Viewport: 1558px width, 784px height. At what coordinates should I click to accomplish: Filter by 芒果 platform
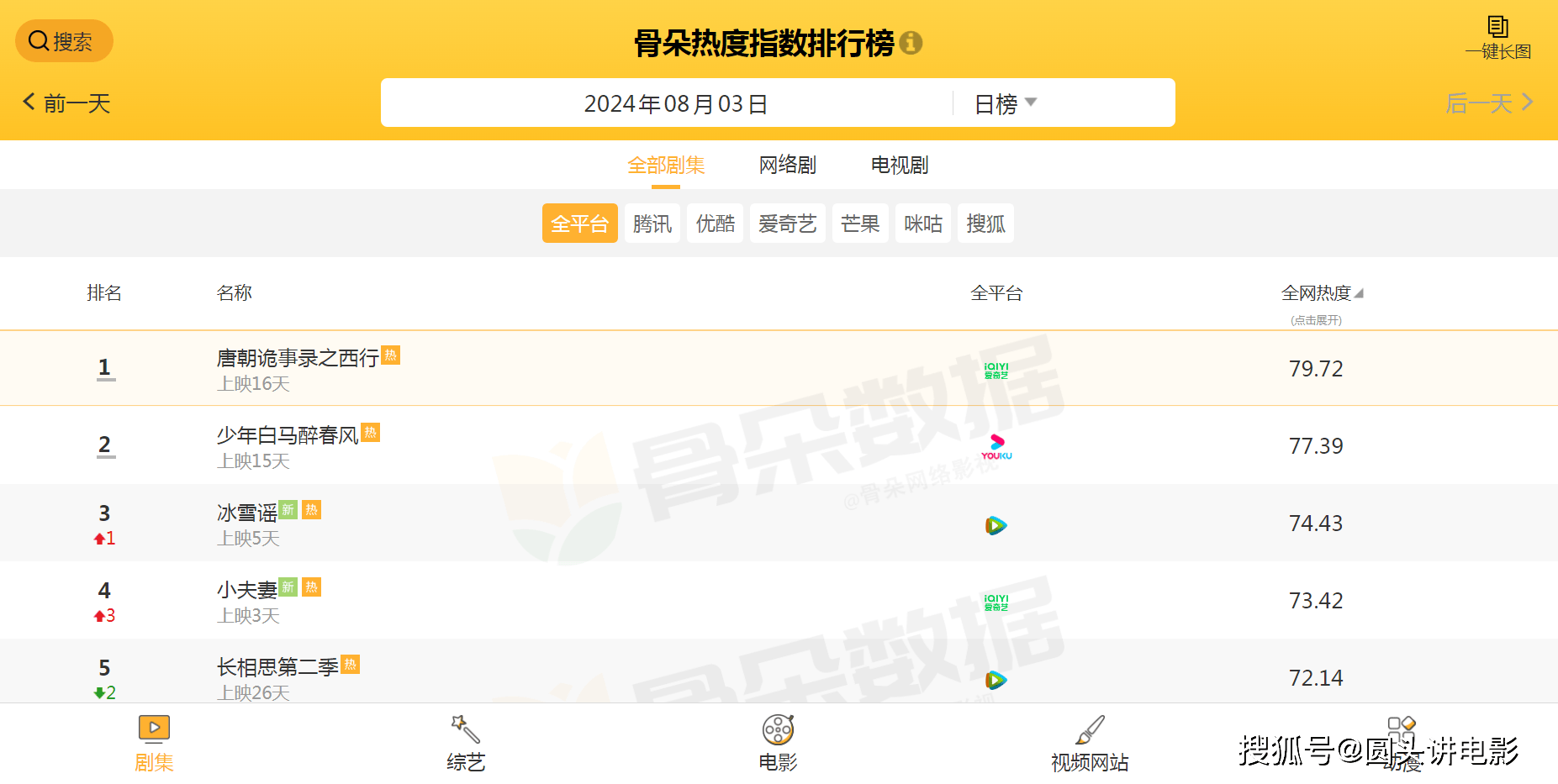pos(860,224)
